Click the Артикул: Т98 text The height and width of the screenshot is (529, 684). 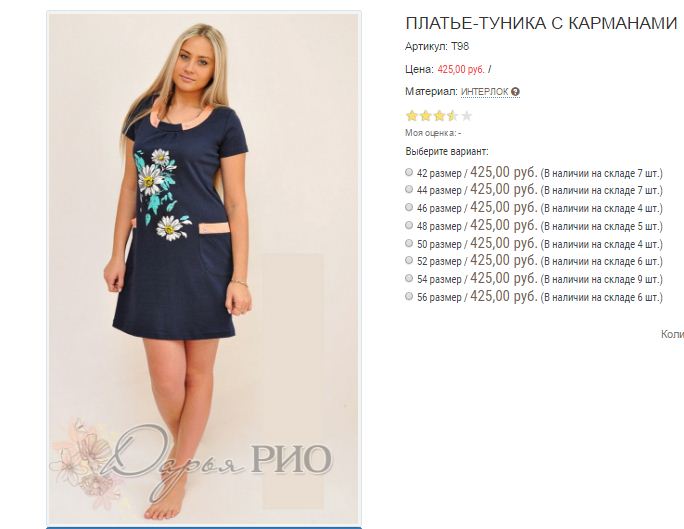pos(437,46)
